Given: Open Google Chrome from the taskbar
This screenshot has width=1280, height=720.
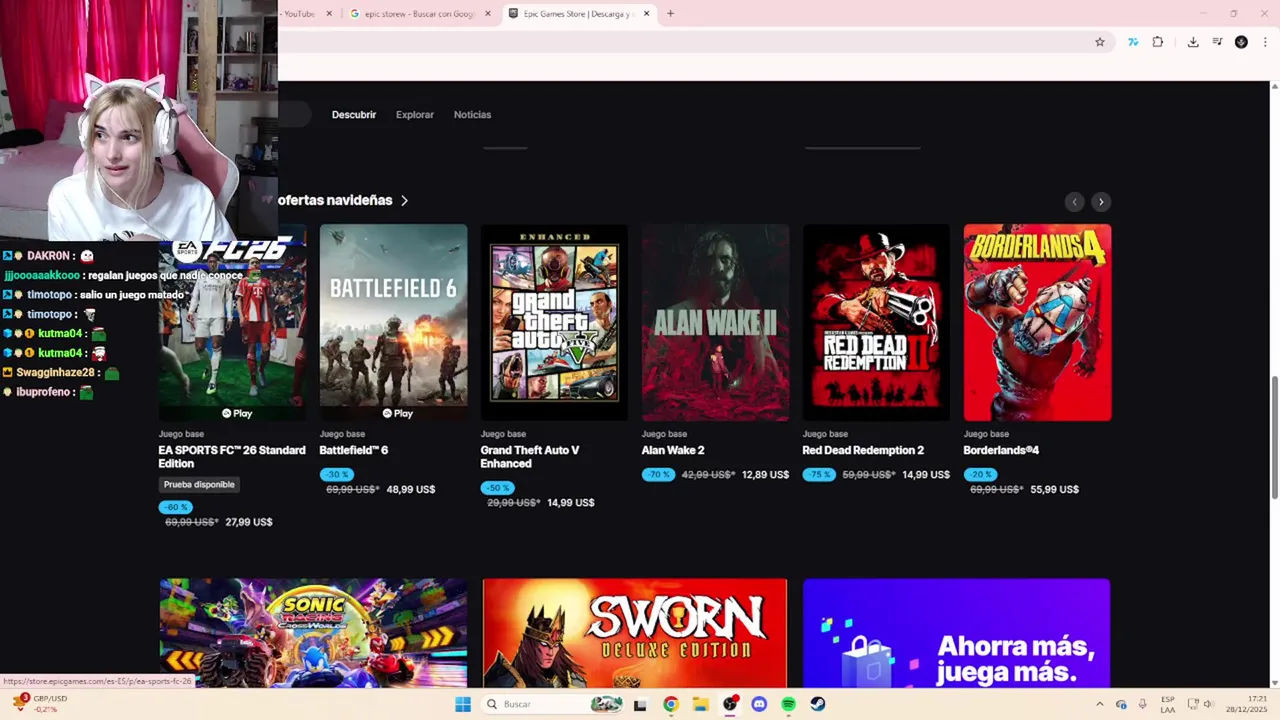Looking at the screenshot, I should point(670,704).
